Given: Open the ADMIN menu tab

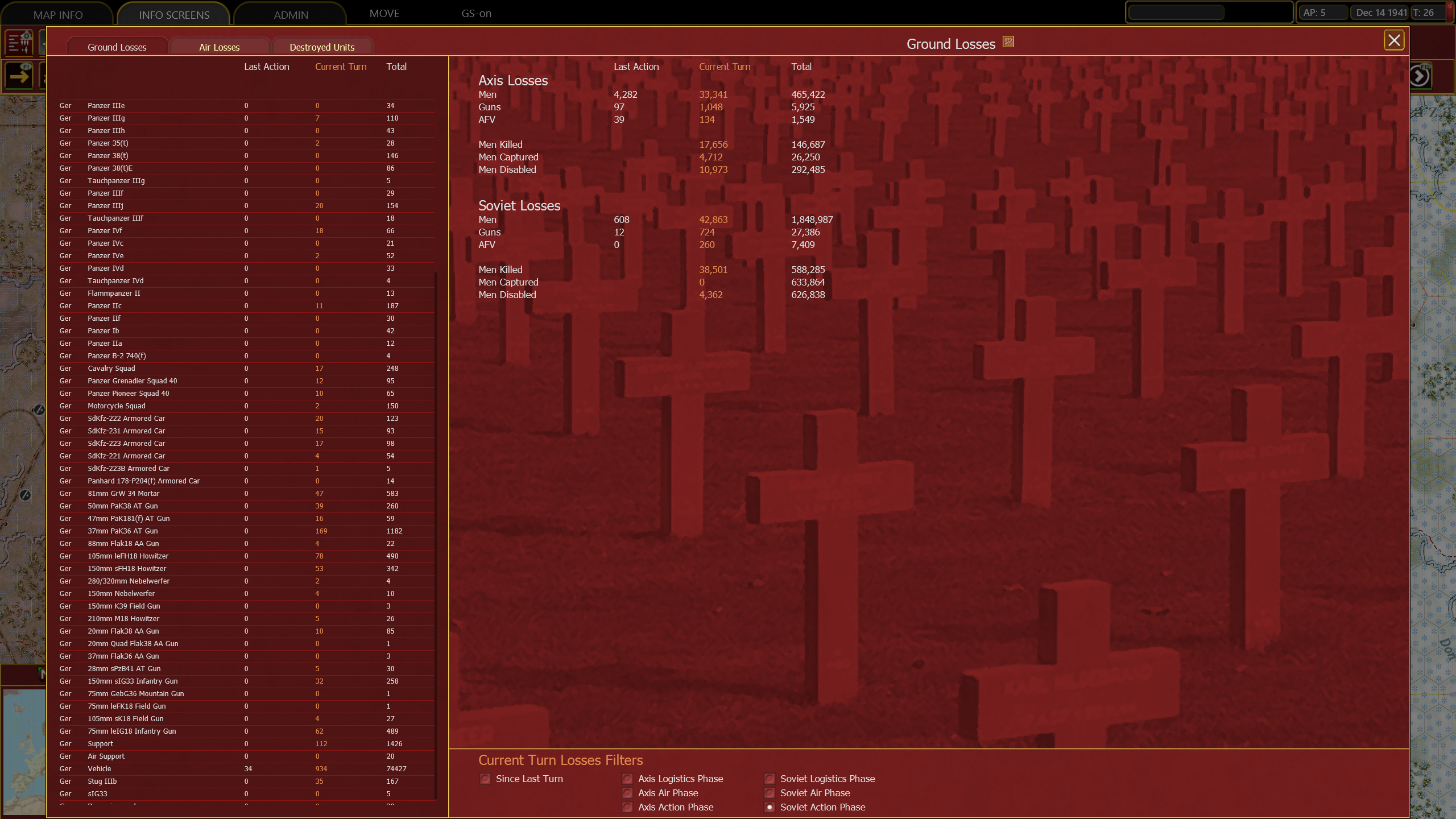Looking at the screenshot, I should 291,15.
